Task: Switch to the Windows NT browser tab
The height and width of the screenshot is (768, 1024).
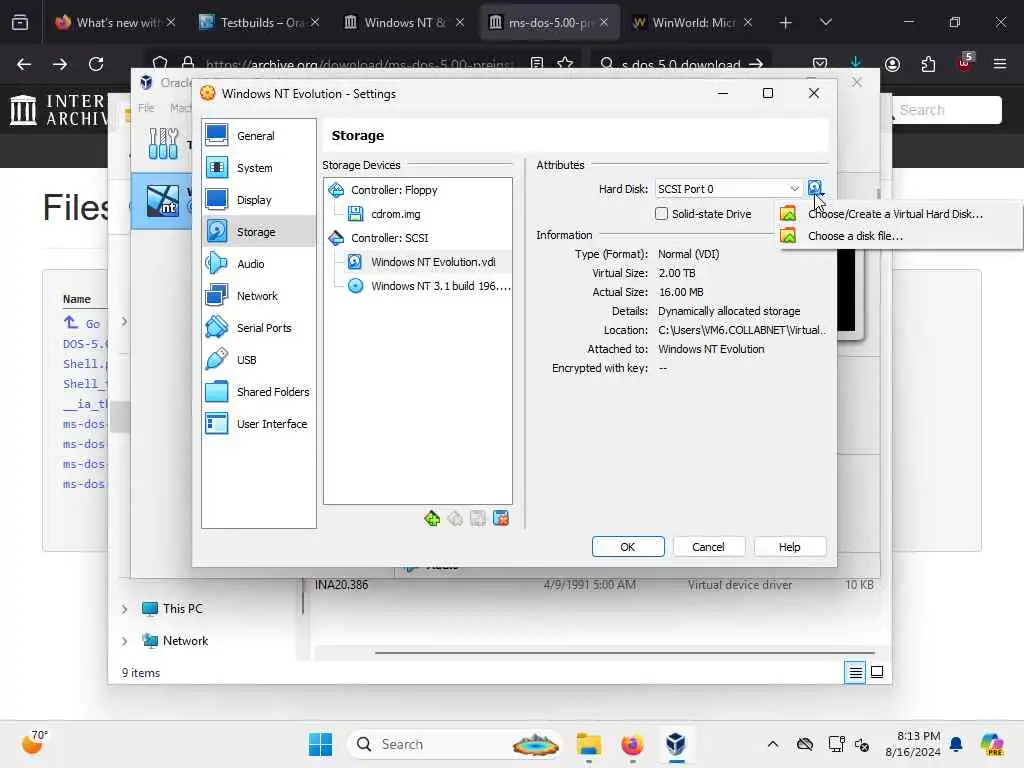Action: point(404,22)
